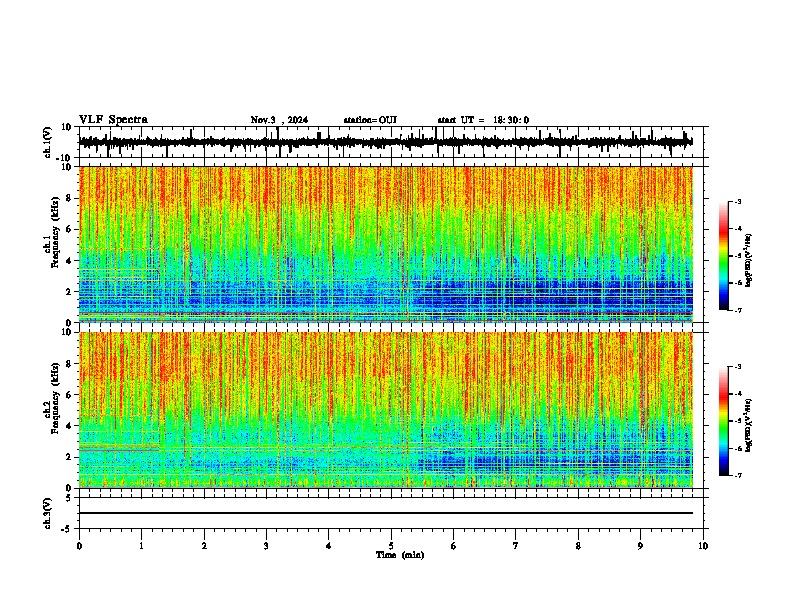Click the ch.2 "Frequency (kHz)" axis label
Viewport: 792px width, 612px height.
click(55, 398)
